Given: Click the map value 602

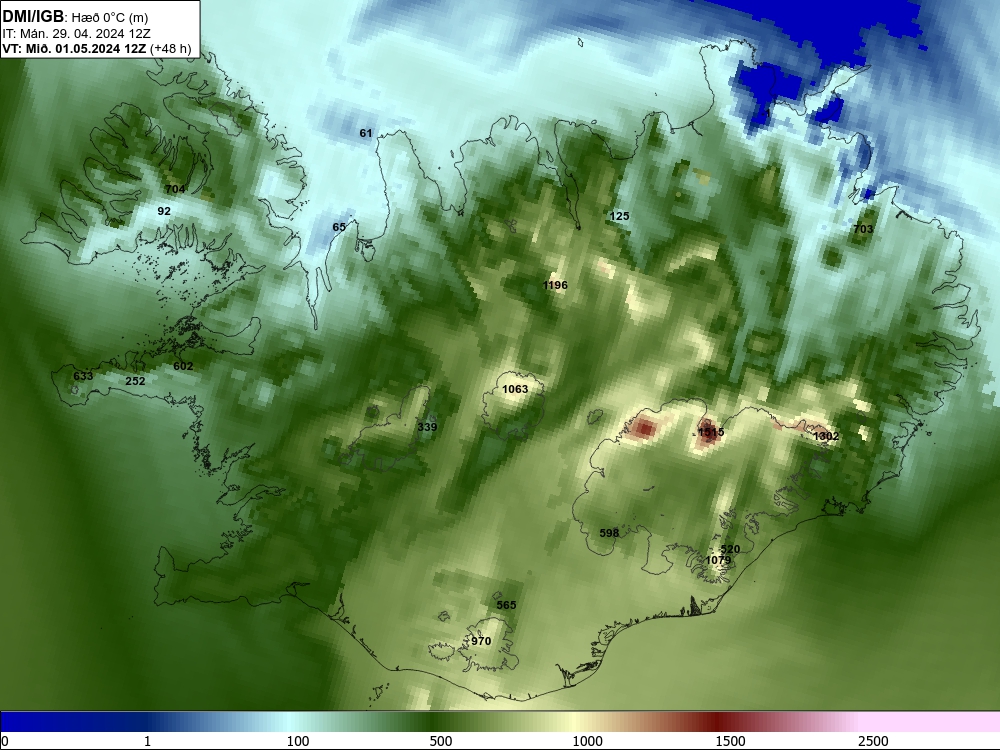Looking at the screenshot, I should [183, 367].
